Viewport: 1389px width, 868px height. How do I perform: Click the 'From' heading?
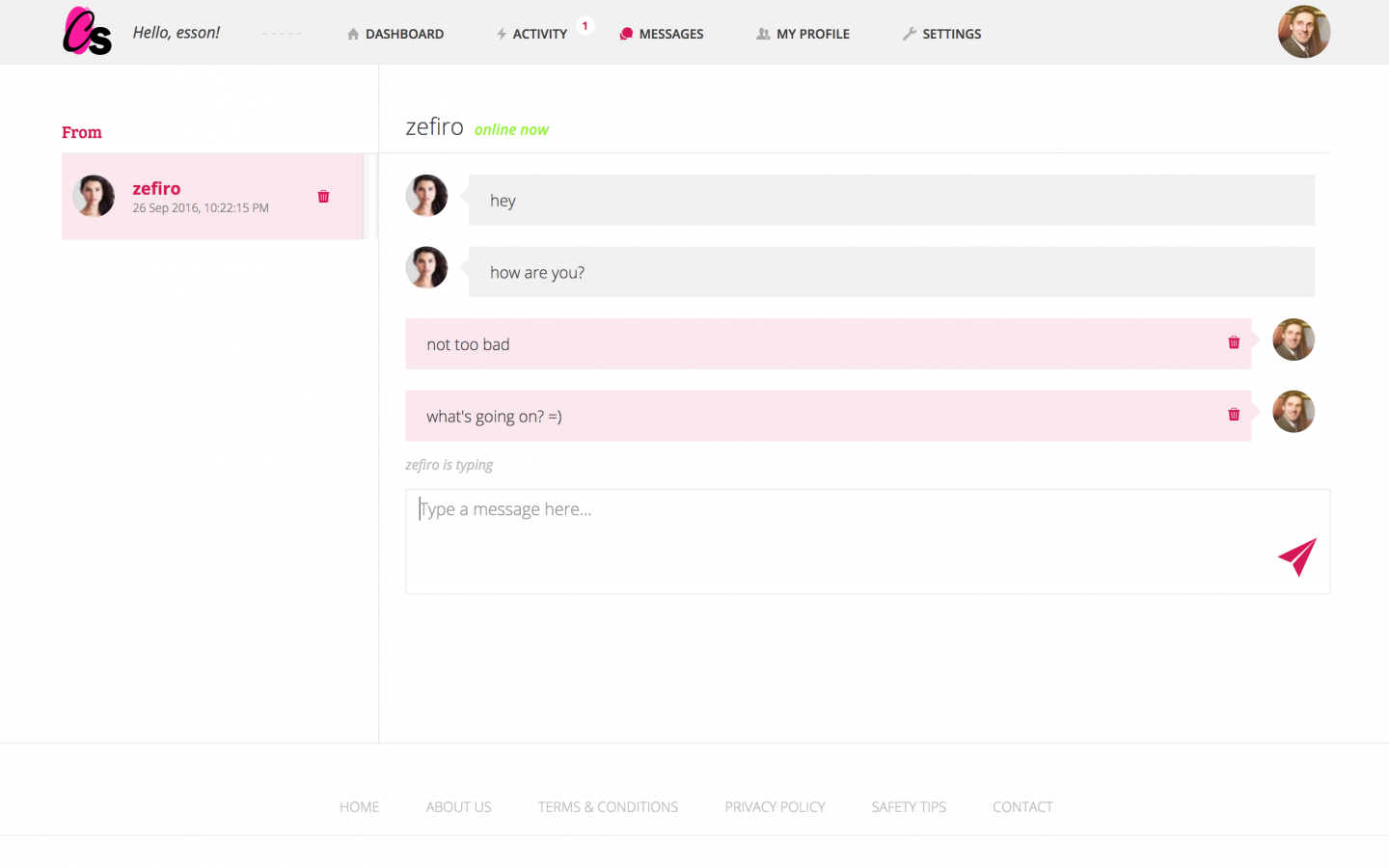tap(82, 132)
